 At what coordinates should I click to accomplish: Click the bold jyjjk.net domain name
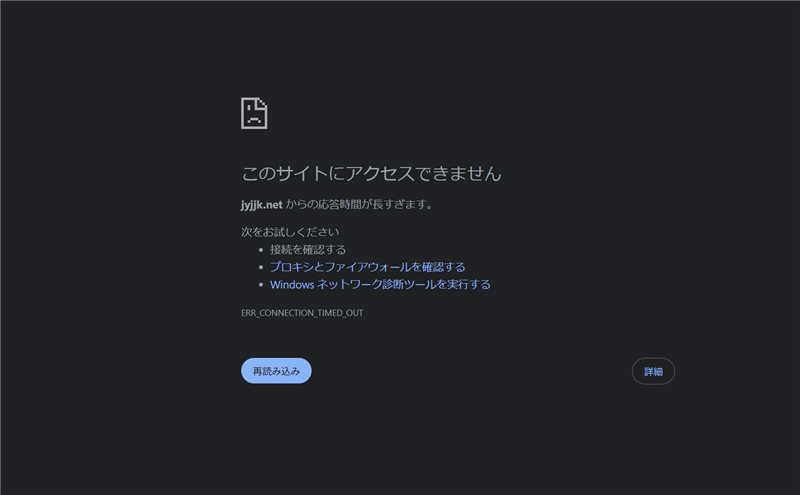point(262,204)
